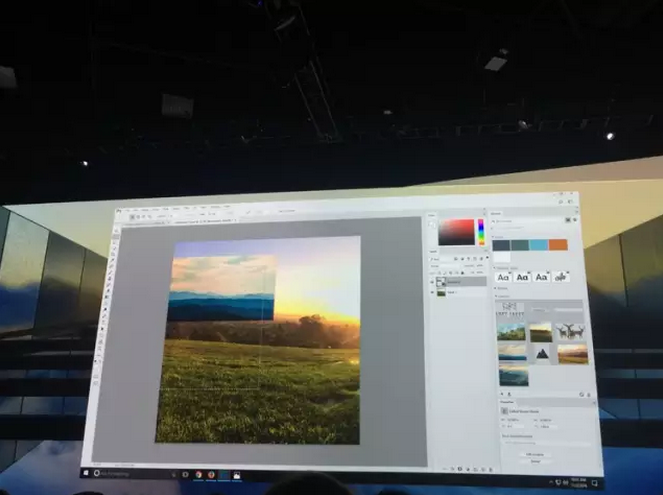This screenshot has width=663, height=495.
Task: Pick the orange color swatch in Libraries
Action: click(x=558, y=246)
